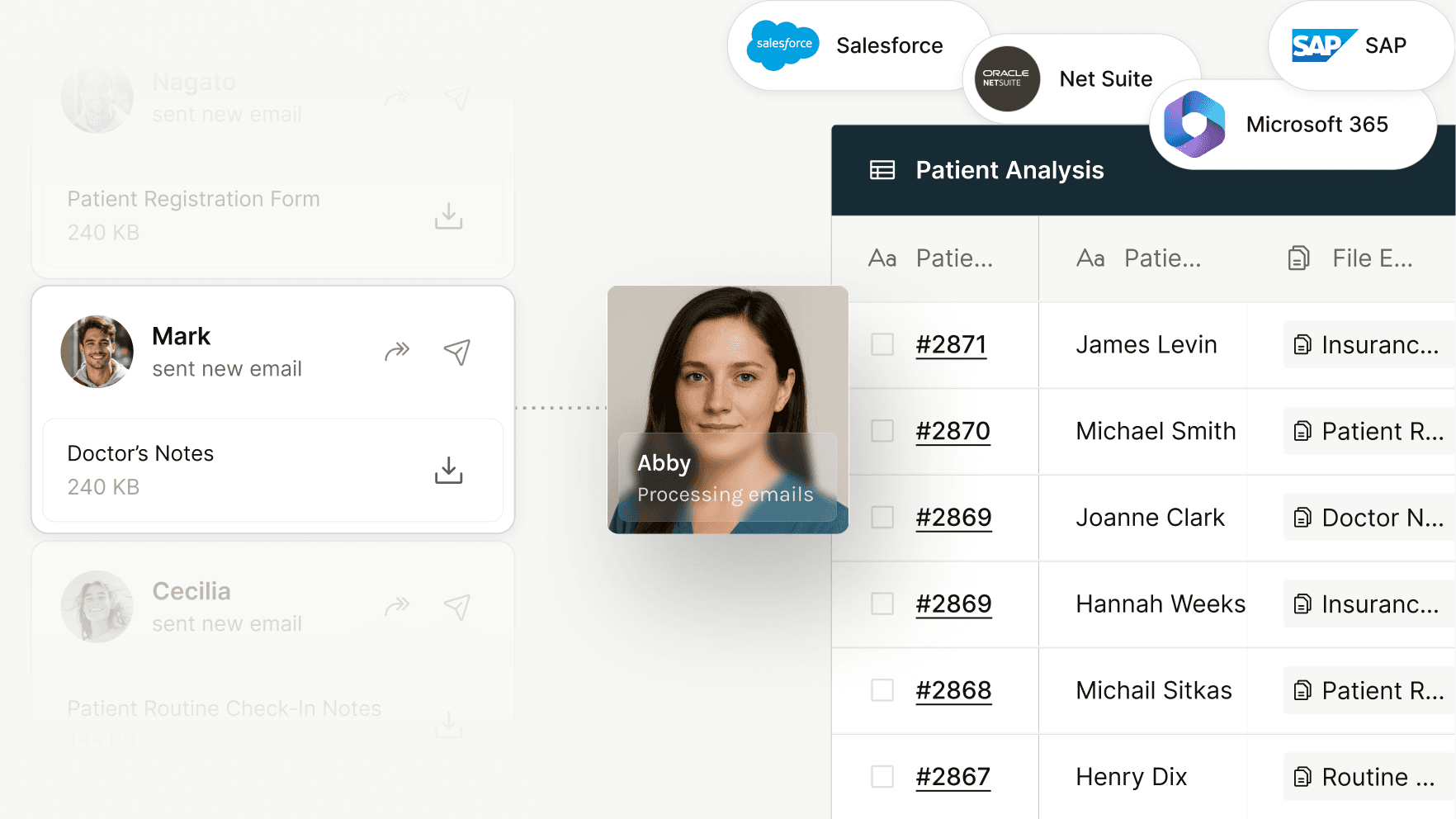Open #2869 link for Joanne Clark
This screenshot has height=819, width=1456.
point(954,518)
